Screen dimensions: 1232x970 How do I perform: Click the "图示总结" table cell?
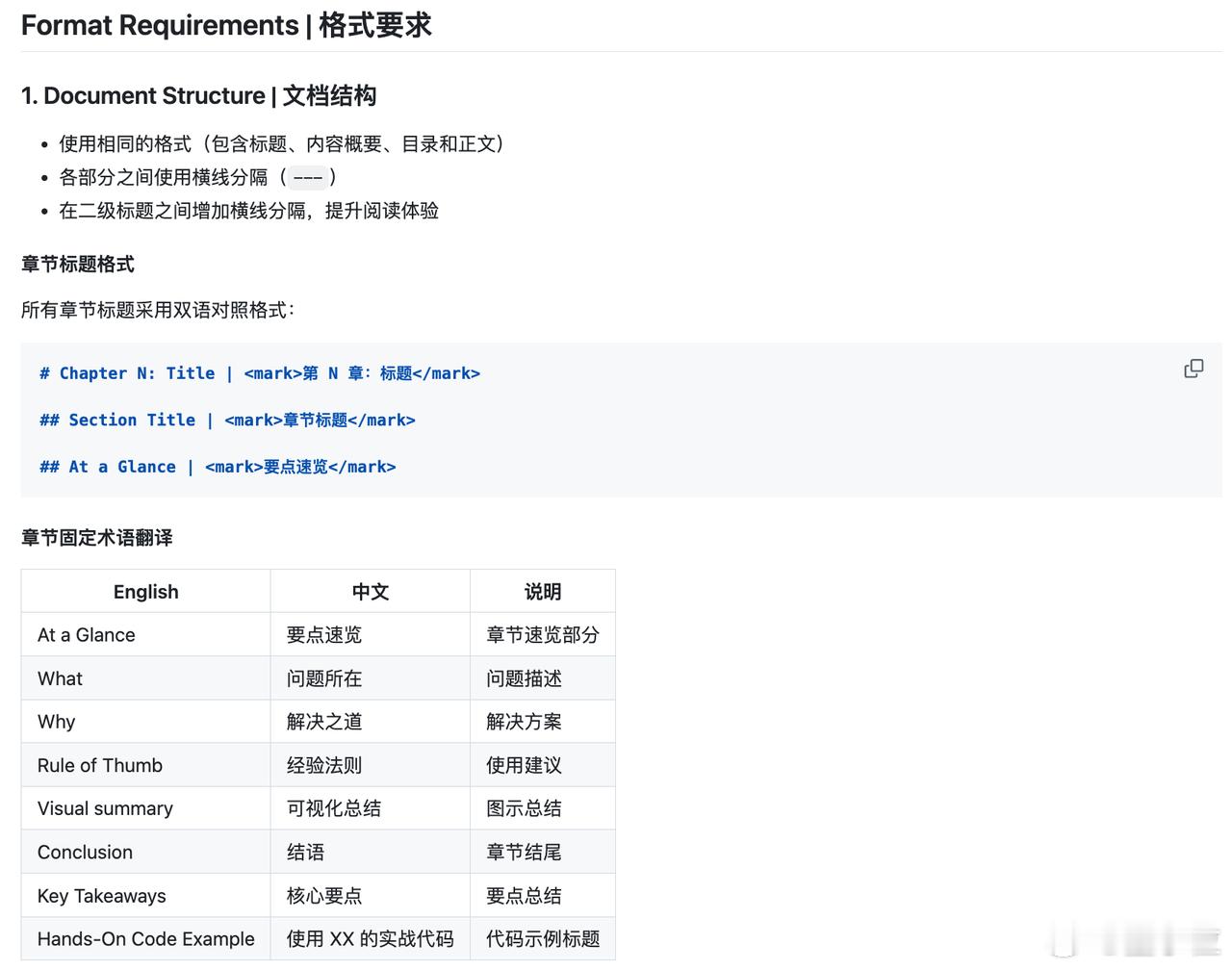543,808
